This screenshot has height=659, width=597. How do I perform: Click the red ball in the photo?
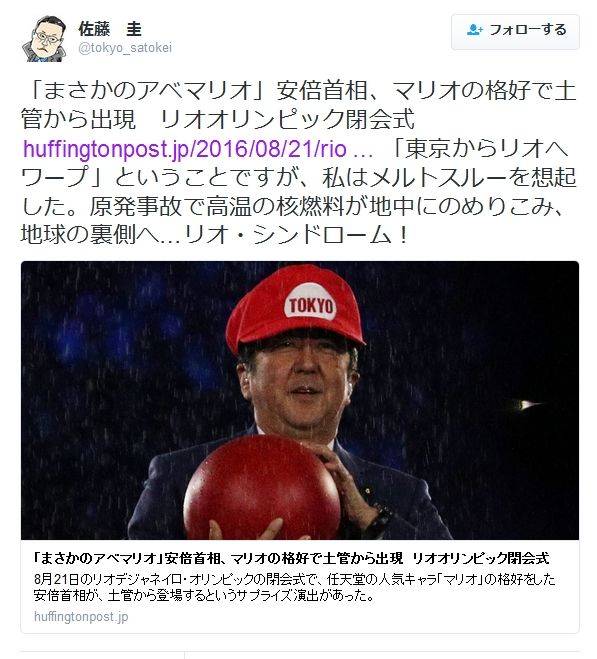(x=262, y=489)
